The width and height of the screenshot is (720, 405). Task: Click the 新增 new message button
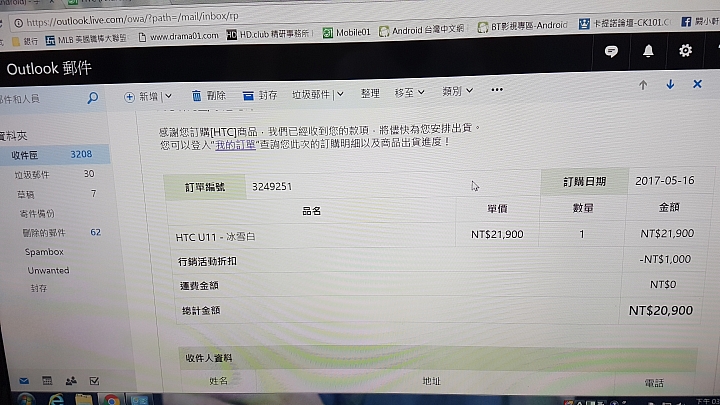141,96
